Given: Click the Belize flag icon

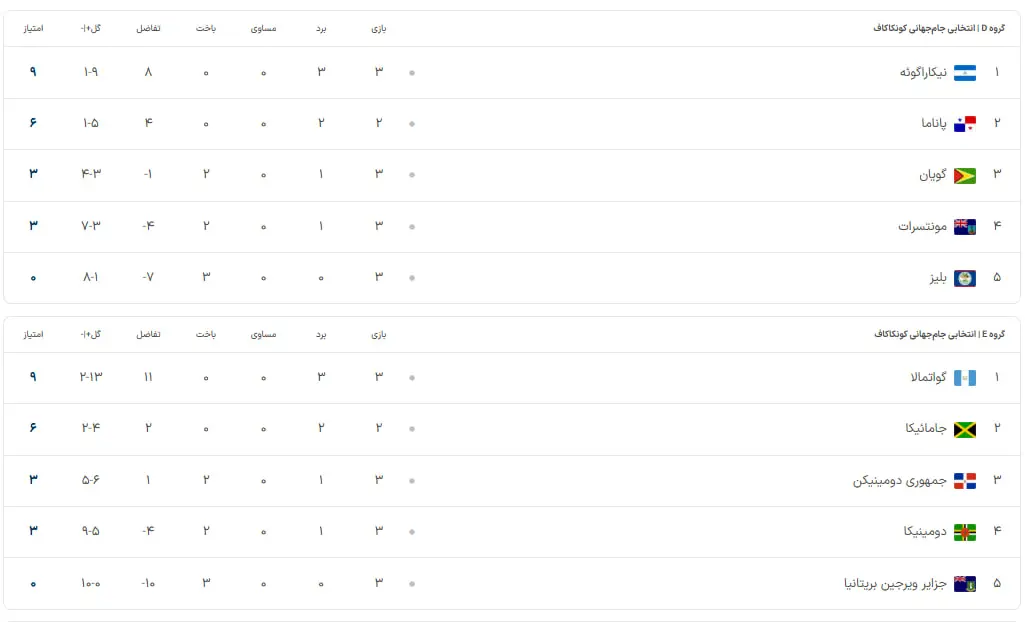Looking at the screenshot, I should pyautogui.click(x=964, y=278).
